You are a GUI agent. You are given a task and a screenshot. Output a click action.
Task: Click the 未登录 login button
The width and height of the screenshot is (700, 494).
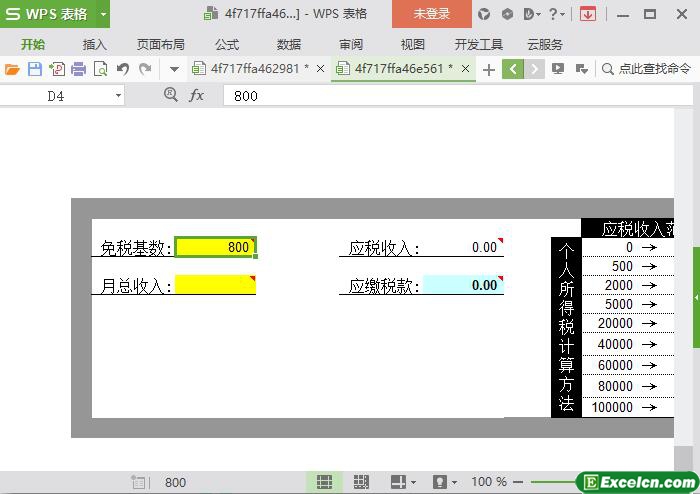pyautogui.click(x=431, y=14)
